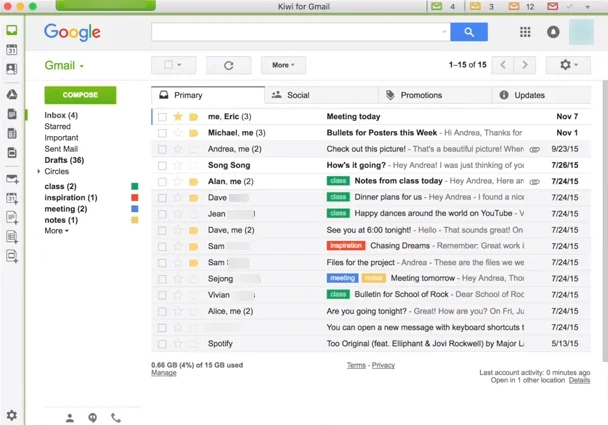Open Google Drive from the Kiwi sidebar
The width and height of the screenshot is (608, 425).
[x=12, y=94]
